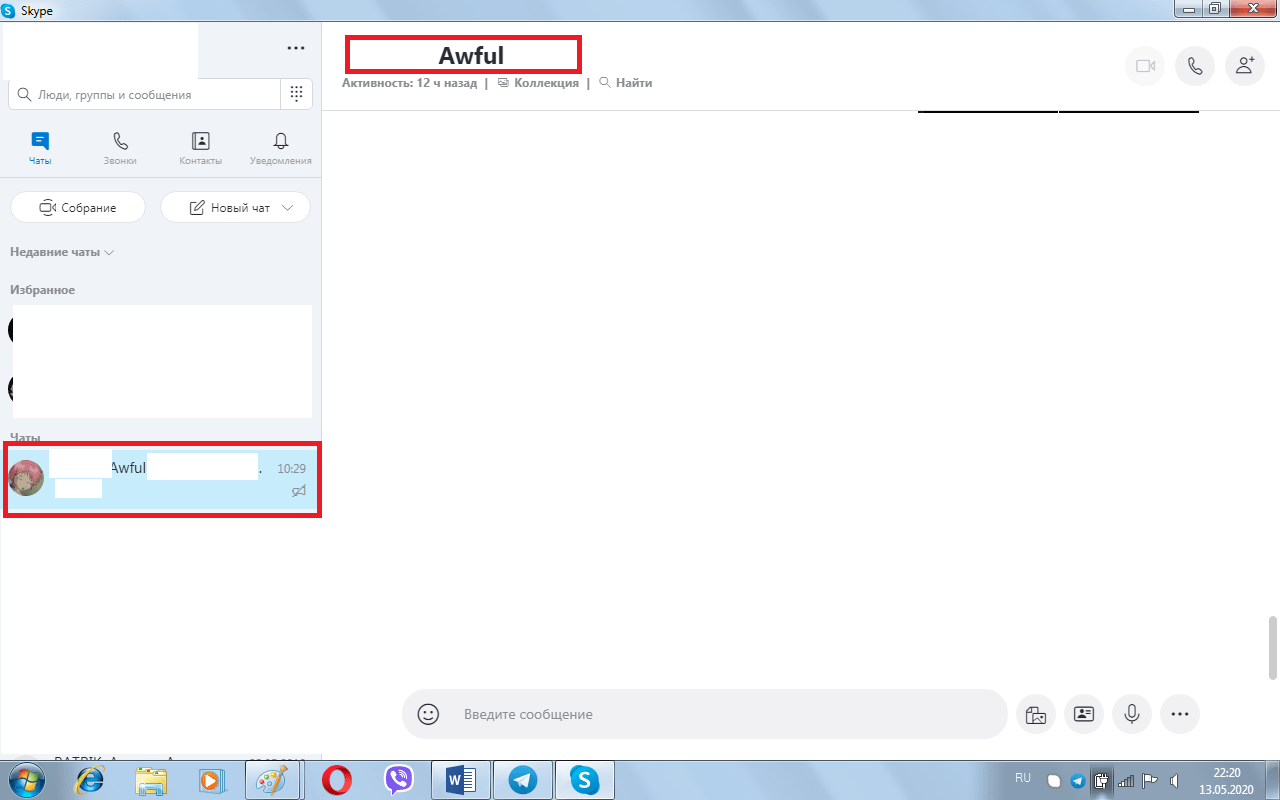Open the More options ellipsis menu
Image resolution: width=1280 pixels, height=800 pixels.
[x=296, y=48]
